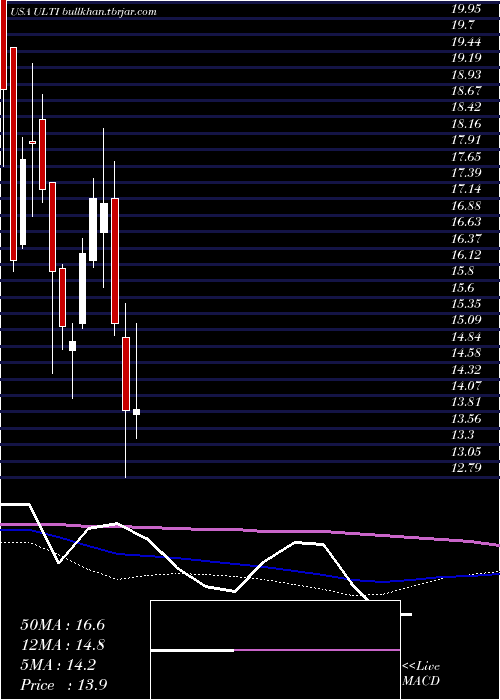Select the 15.09 price axis label

(x=466, y=321)
